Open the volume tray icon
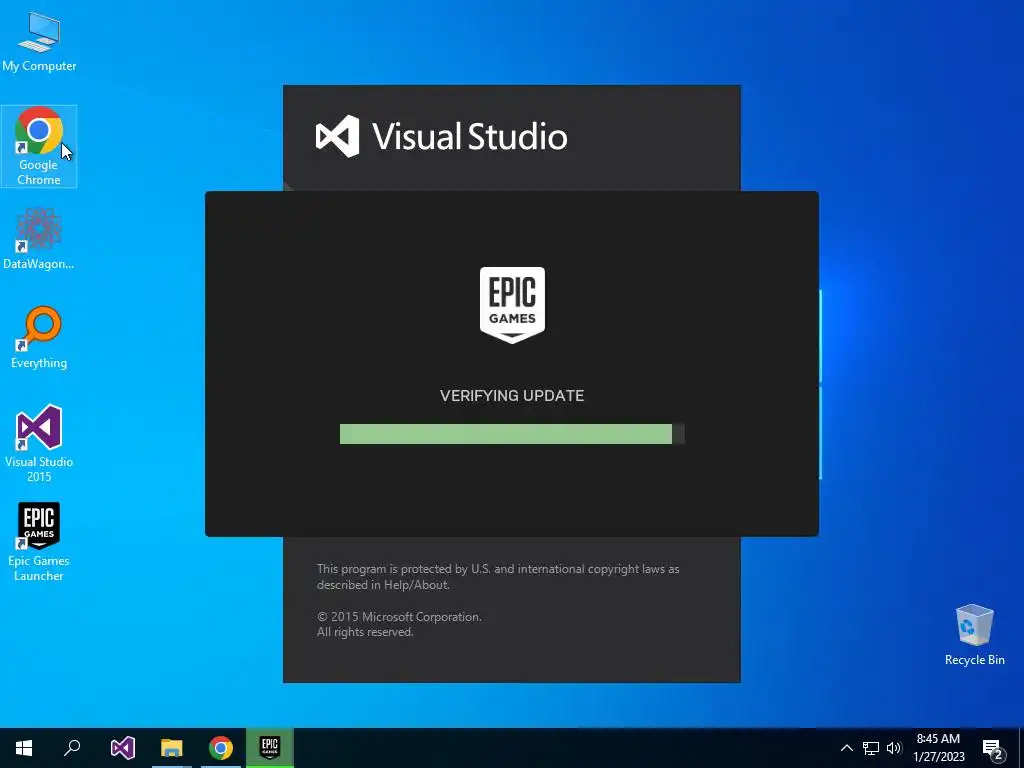 [x=894, y=748]
